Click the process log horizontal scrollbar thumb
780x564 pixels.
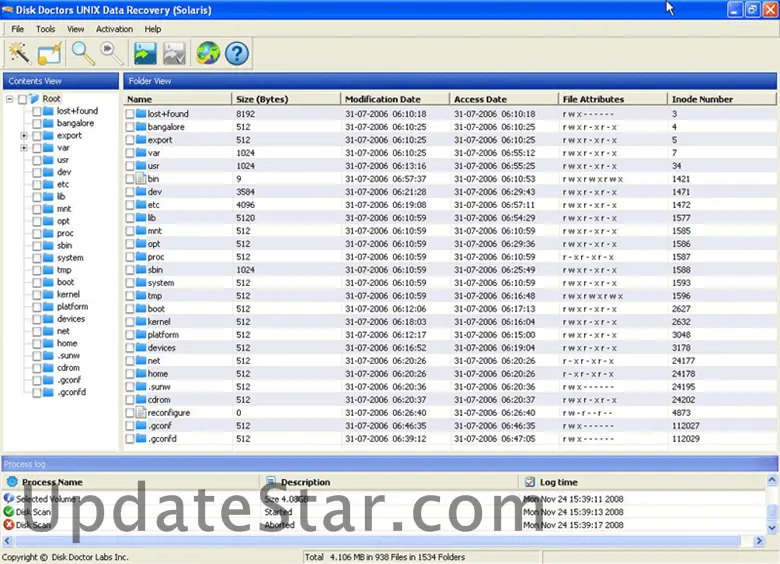377,541
